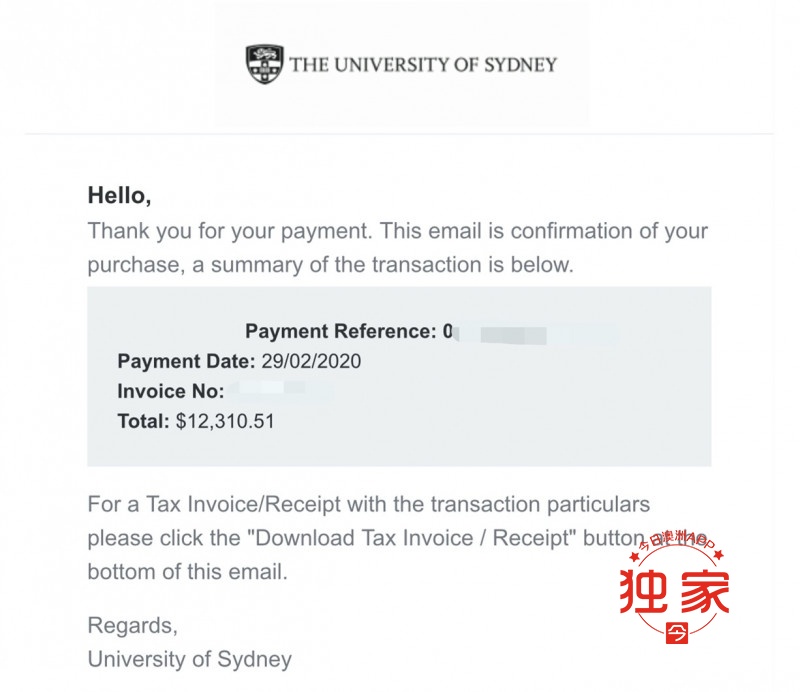Click the "Download Tax Invoice / Receipt" text

412,538
